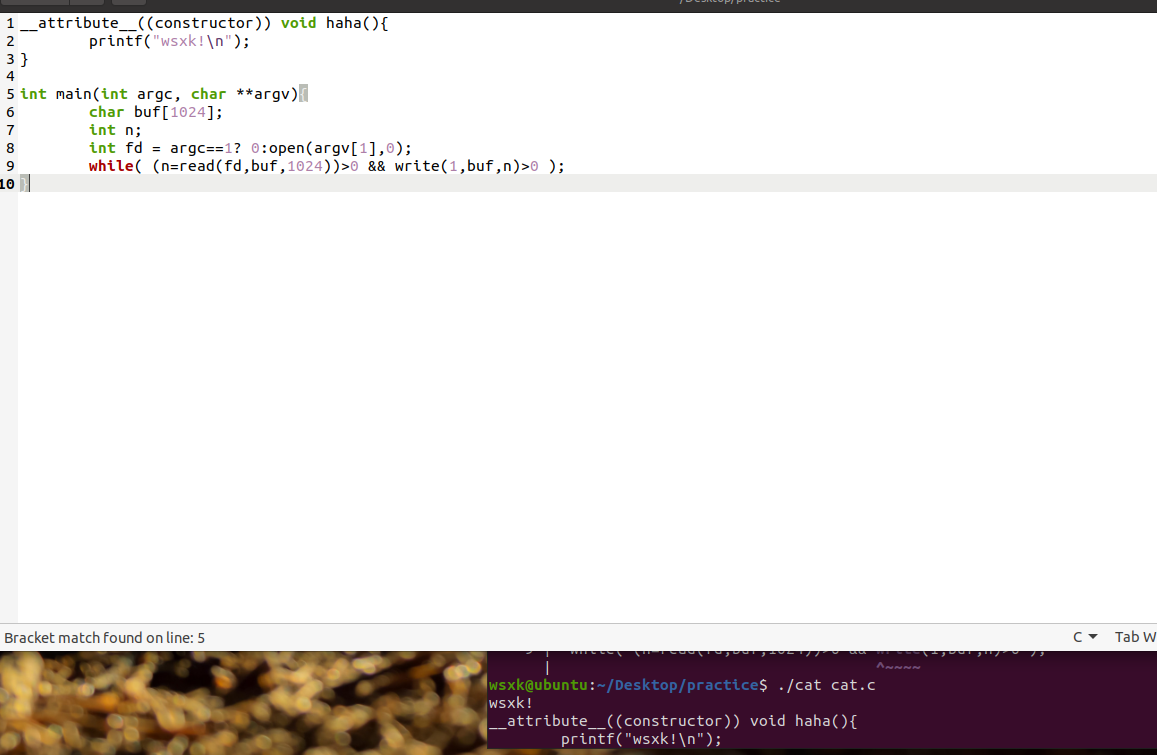Click the printf output line in the terminal
Image resolution: width=1157 pixels, height=755 pixels.
[x=641, y=739]
